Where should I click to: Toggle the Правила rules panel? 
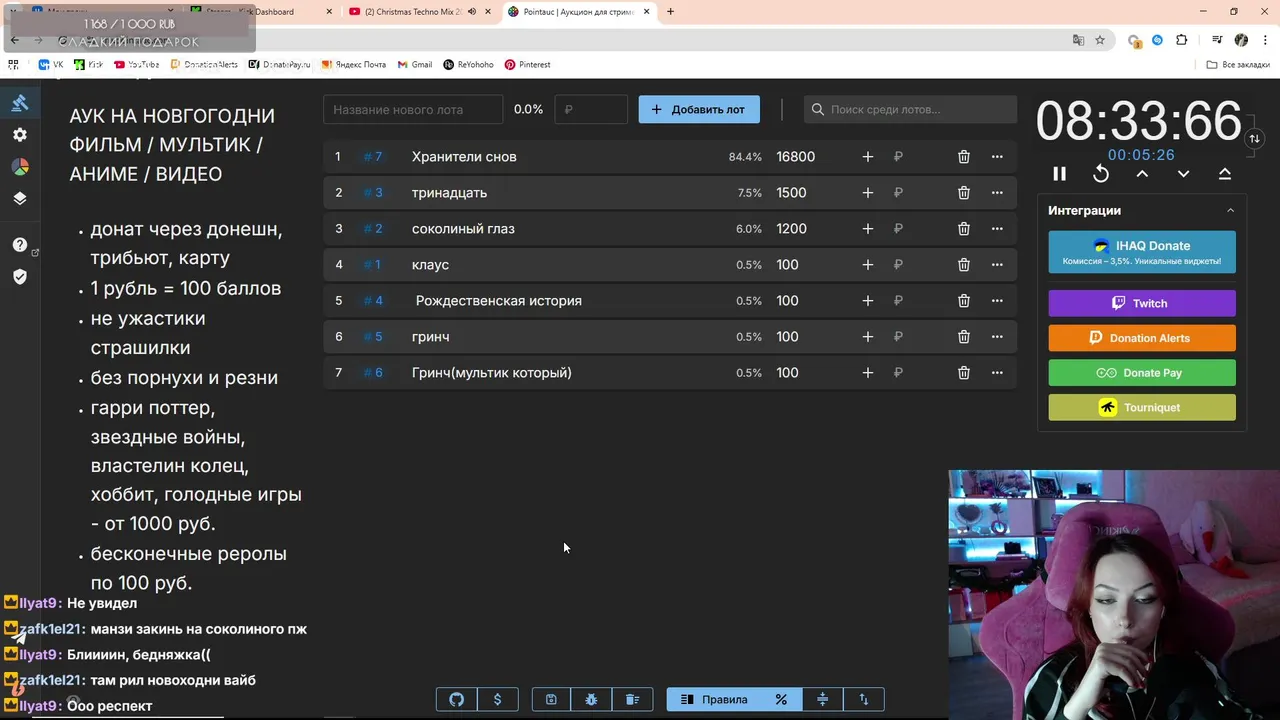[x=714, y=700]
